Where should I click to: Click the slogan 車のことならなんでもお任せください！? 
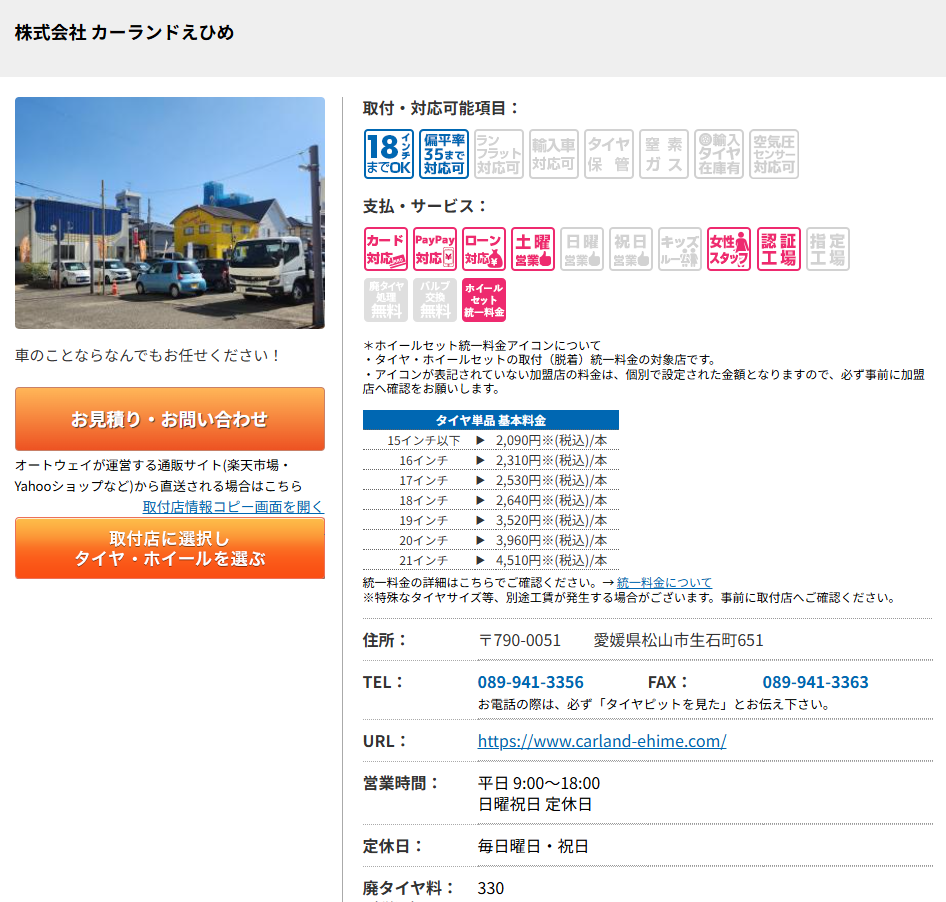[148, 355]
